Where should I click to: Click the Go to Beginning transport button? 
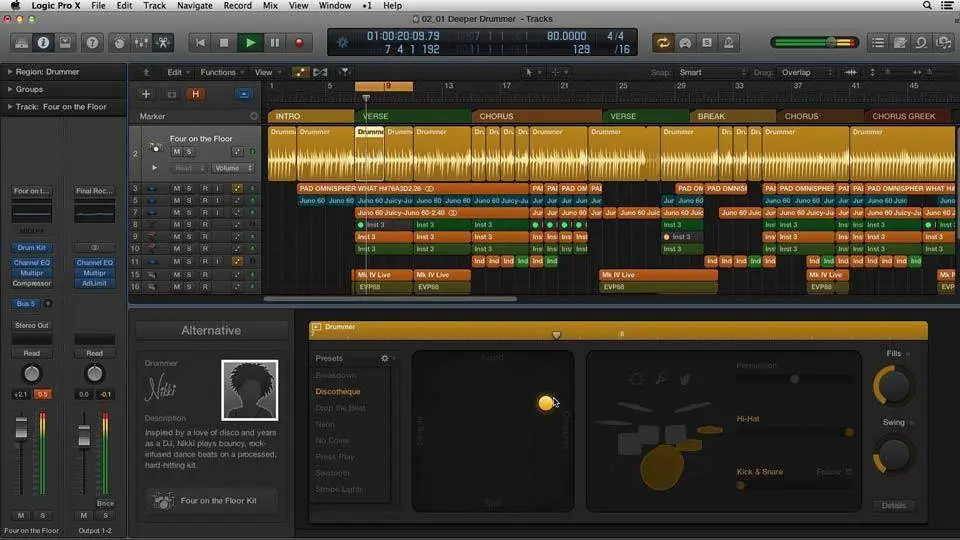(x=200, y=42)
